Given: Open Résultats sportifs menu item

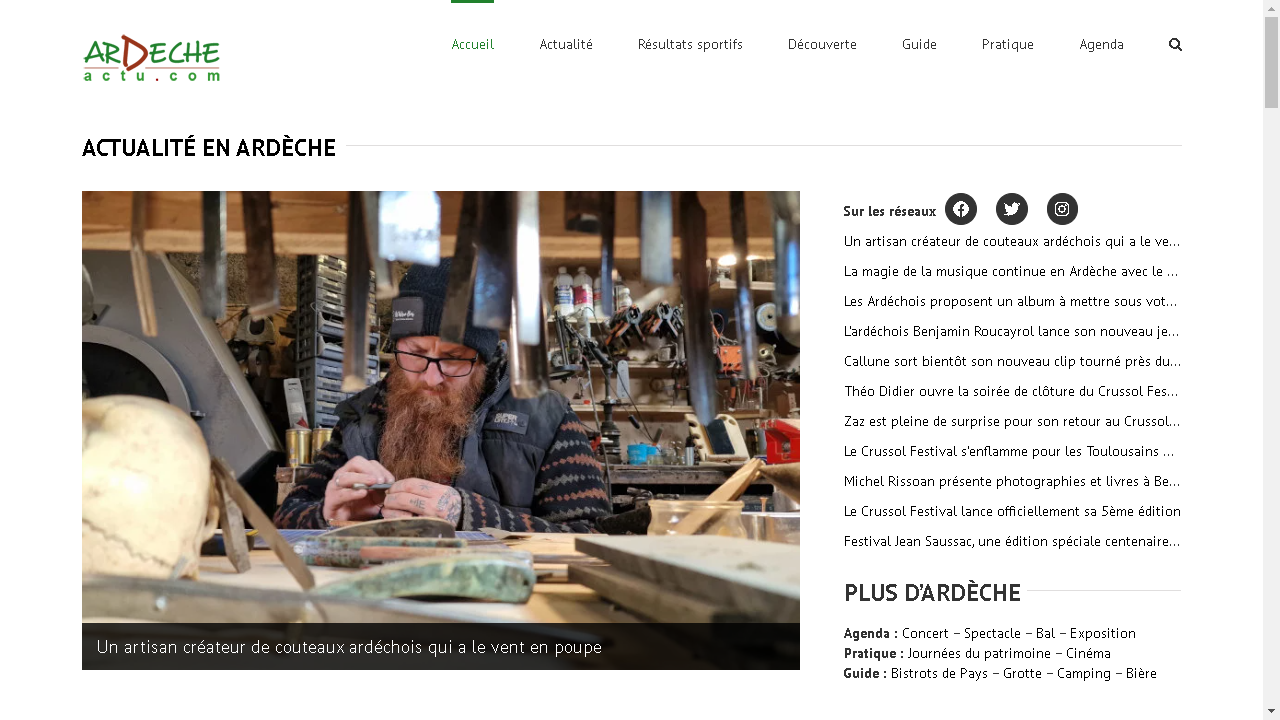Looking at the screenshot, I should pos(690,44).
